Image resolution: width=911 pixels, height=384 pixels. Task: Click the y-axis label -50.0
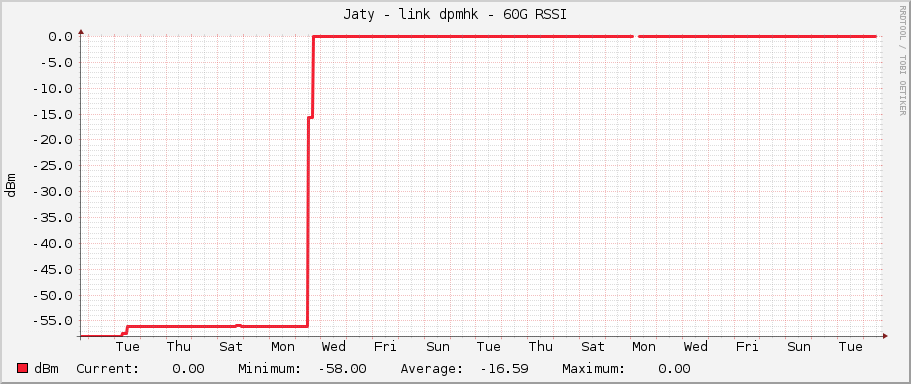[x=52, y=295]
